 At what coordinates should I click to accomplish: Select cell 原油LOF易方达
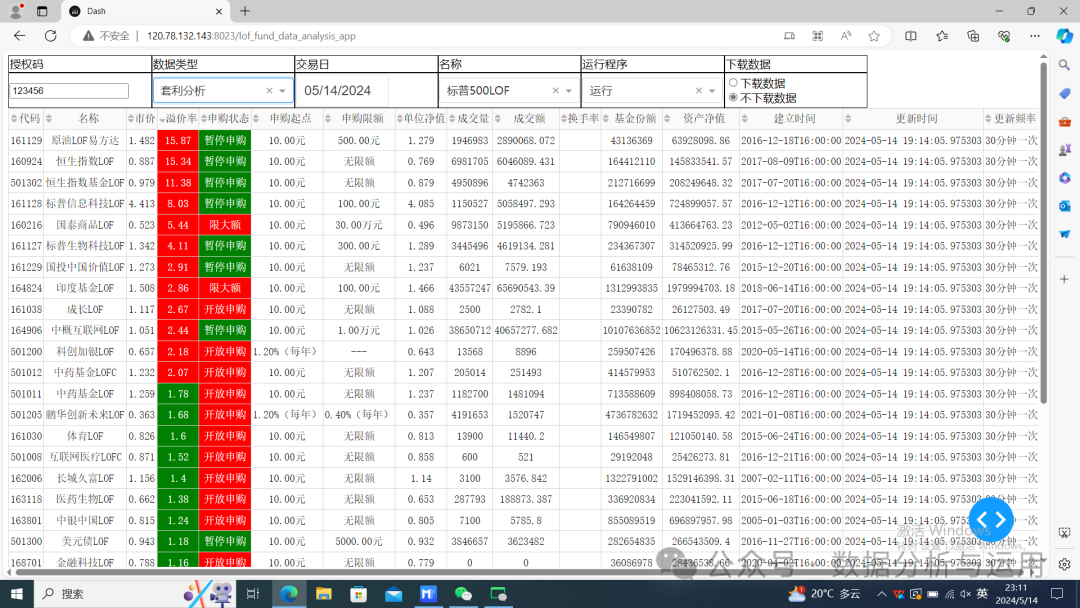tap(85, 140)
